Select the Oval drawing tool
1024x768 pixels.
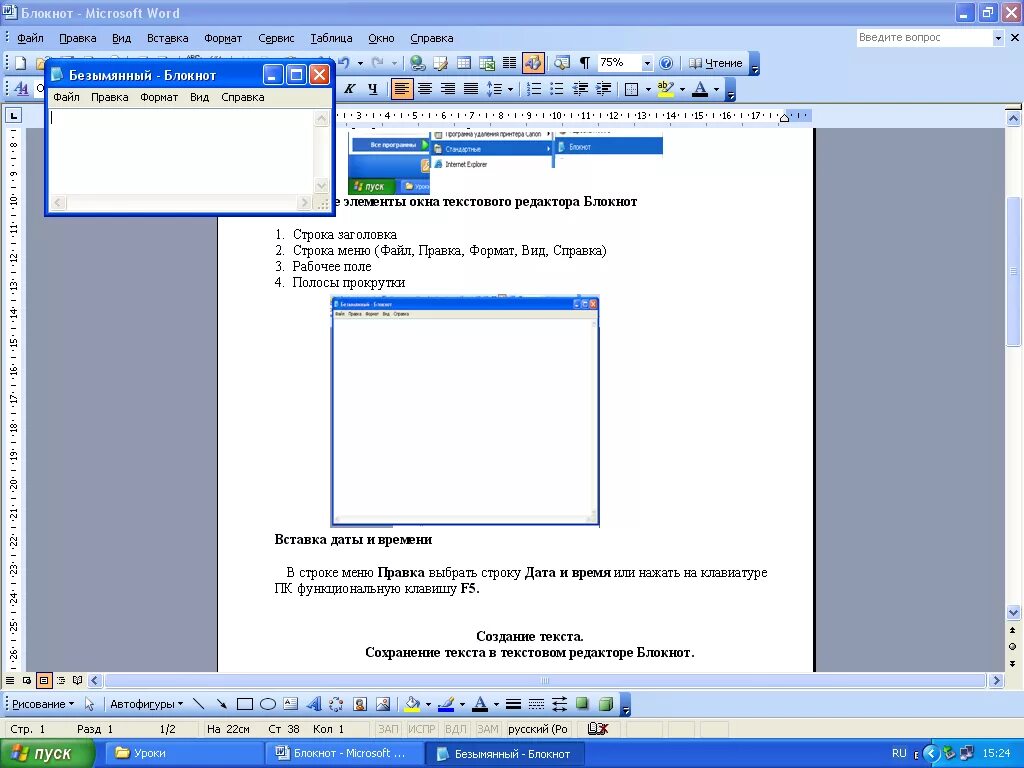click(268, 704)
